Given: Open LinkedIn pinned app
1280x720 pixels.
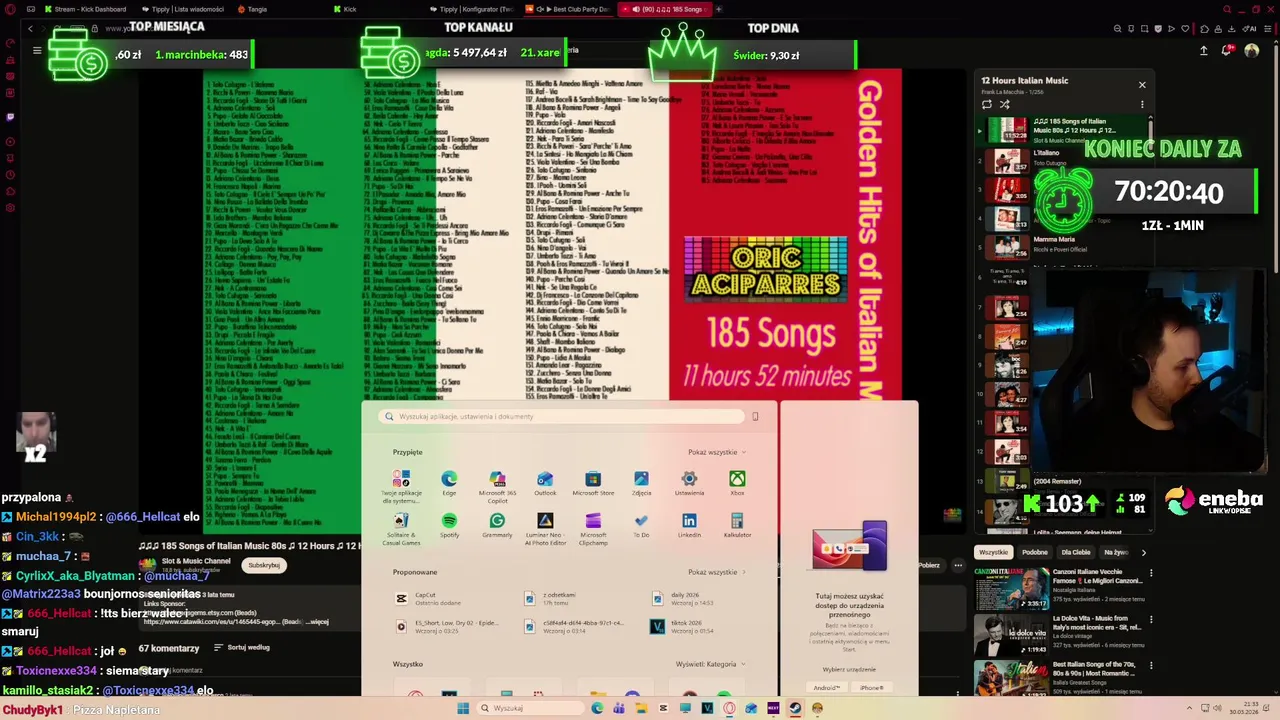Looking at the screenshot, I should click(689, 525).
